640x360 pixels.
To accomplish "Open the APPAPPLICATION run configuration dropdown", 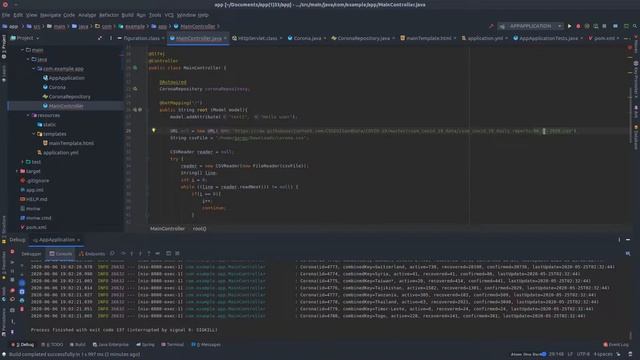I will 531,26.
